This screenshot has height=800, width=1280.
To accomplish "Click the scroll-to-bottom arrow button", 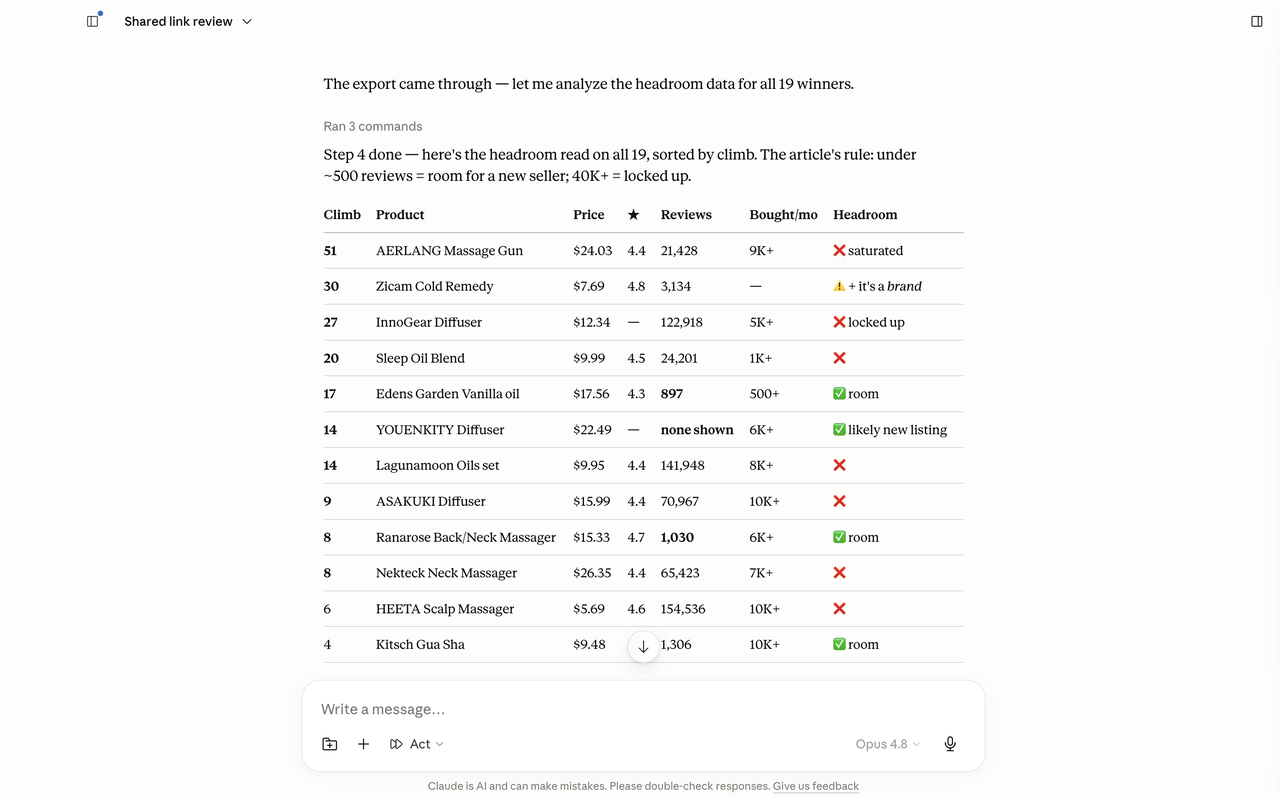I will pyautogui.click(x=643, y=647).
